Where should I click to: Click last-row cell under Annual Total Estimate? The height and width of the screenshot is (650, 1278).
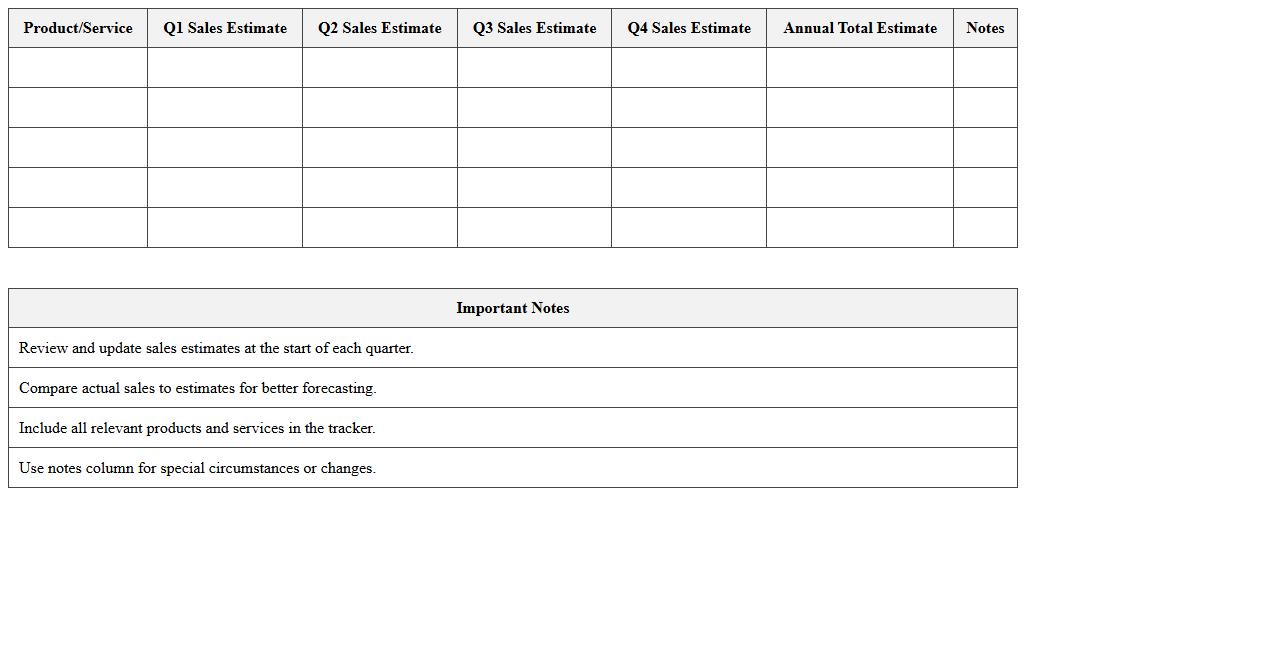[x=860, y=228]
